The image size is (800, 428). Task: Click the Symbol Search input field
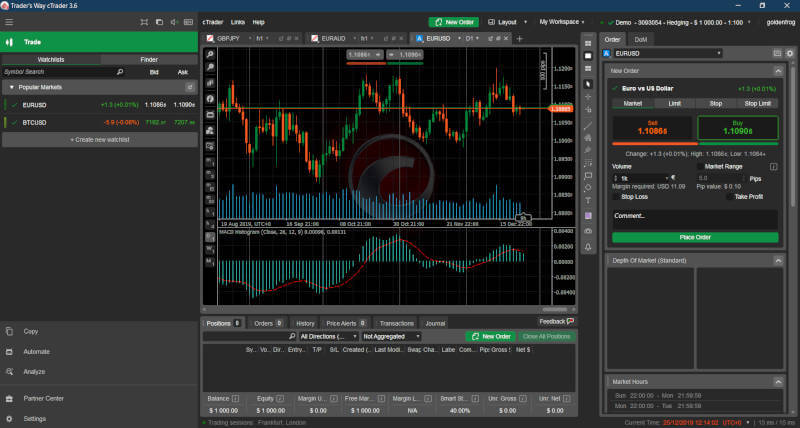point(60,73)
